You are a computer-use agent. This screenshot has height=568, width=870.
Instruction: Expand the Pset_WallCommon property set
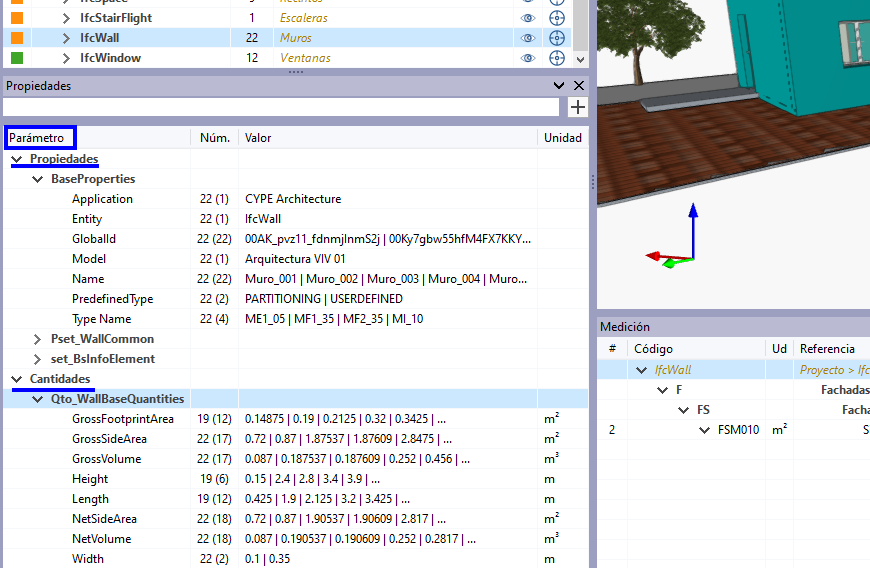click(38, 339)
